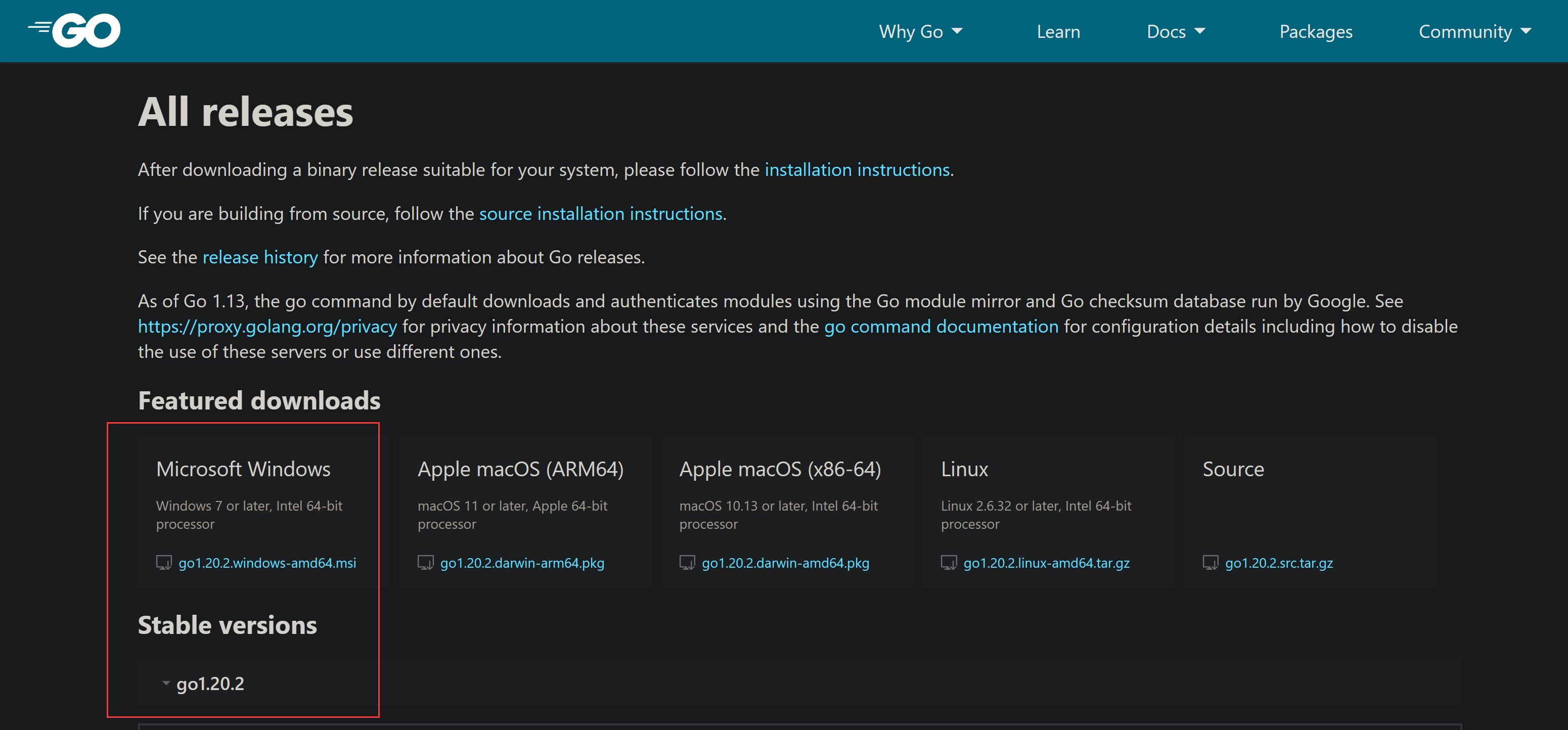Click download icon beside darwin-arm64.pkg
This screenshot has height=730, width=1568.
coord(425,563)
